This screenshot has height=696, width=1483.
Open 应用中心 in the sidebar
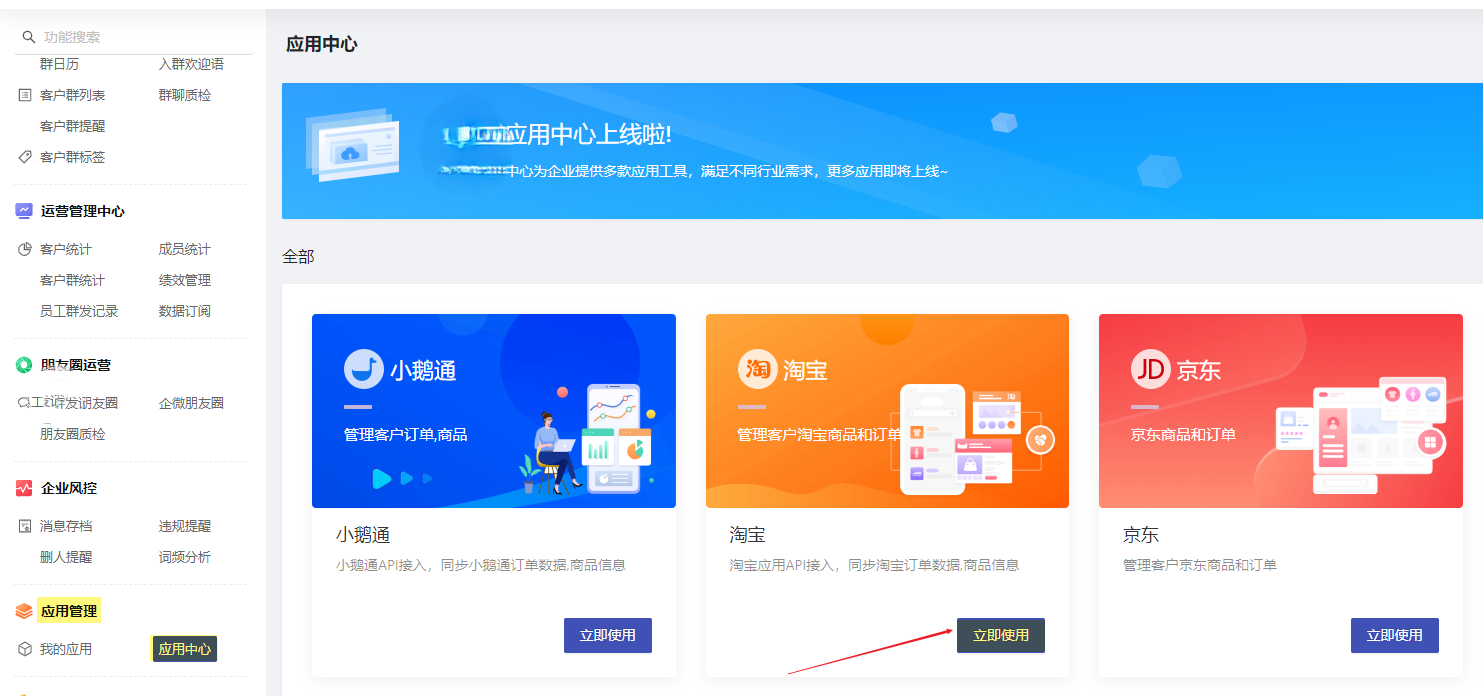tap(185, 649)
